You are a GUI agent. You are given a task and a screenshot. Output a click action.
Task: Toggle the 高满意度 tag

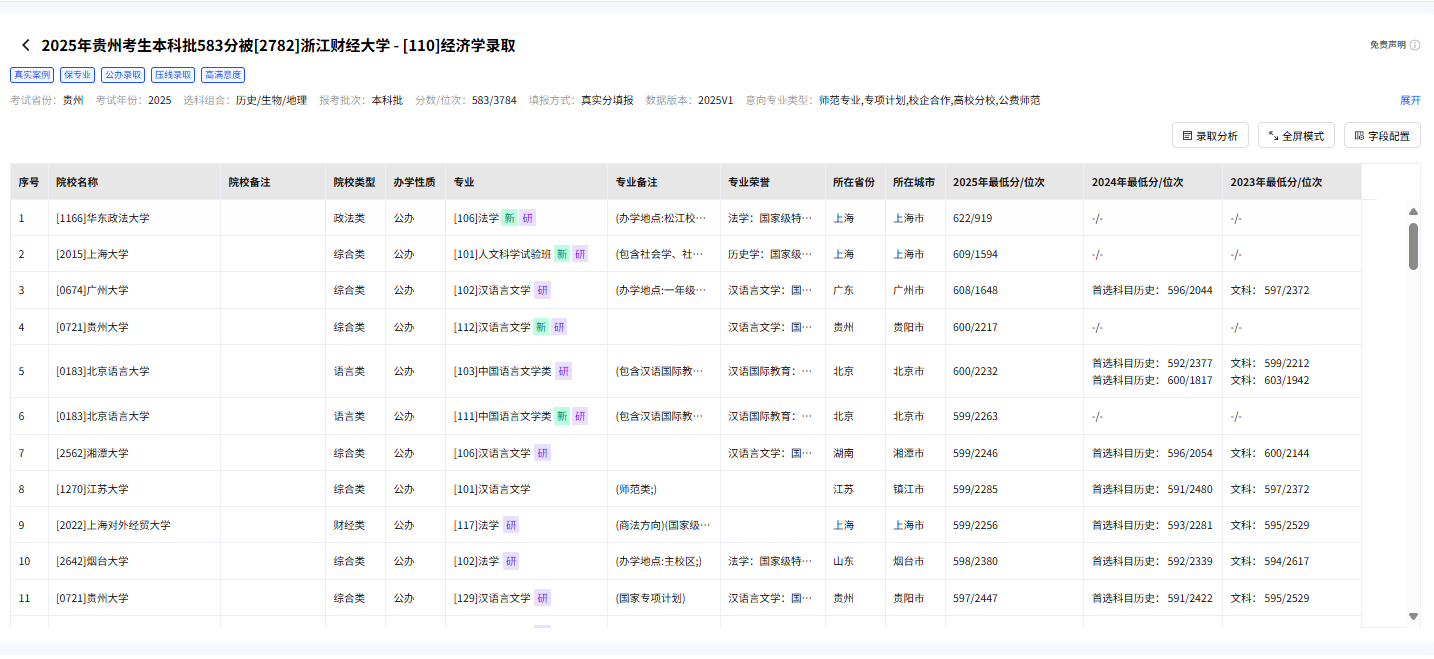(x=223, y=74)
